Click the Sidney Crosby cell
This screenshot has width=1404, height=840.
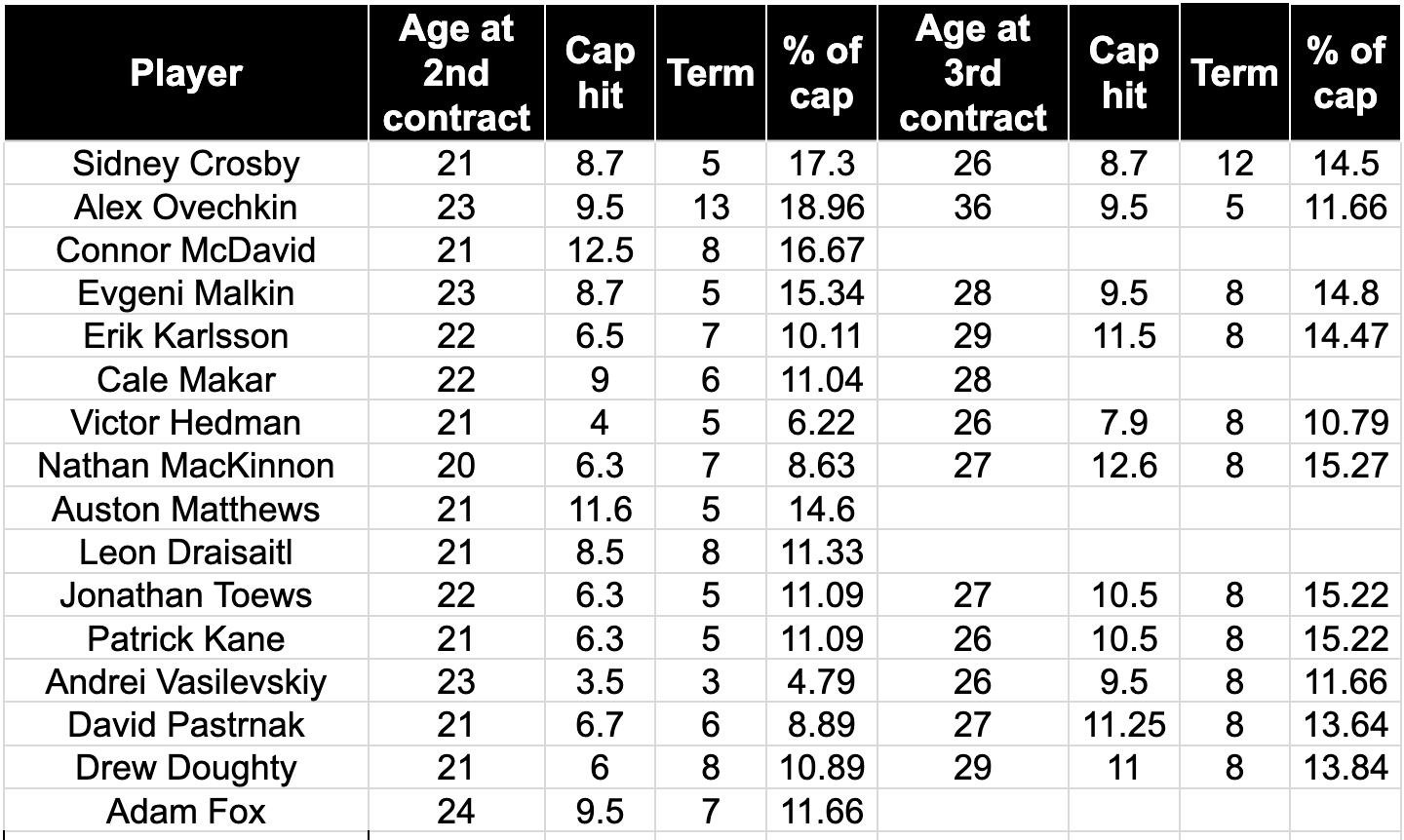click(x=185, y=164)
